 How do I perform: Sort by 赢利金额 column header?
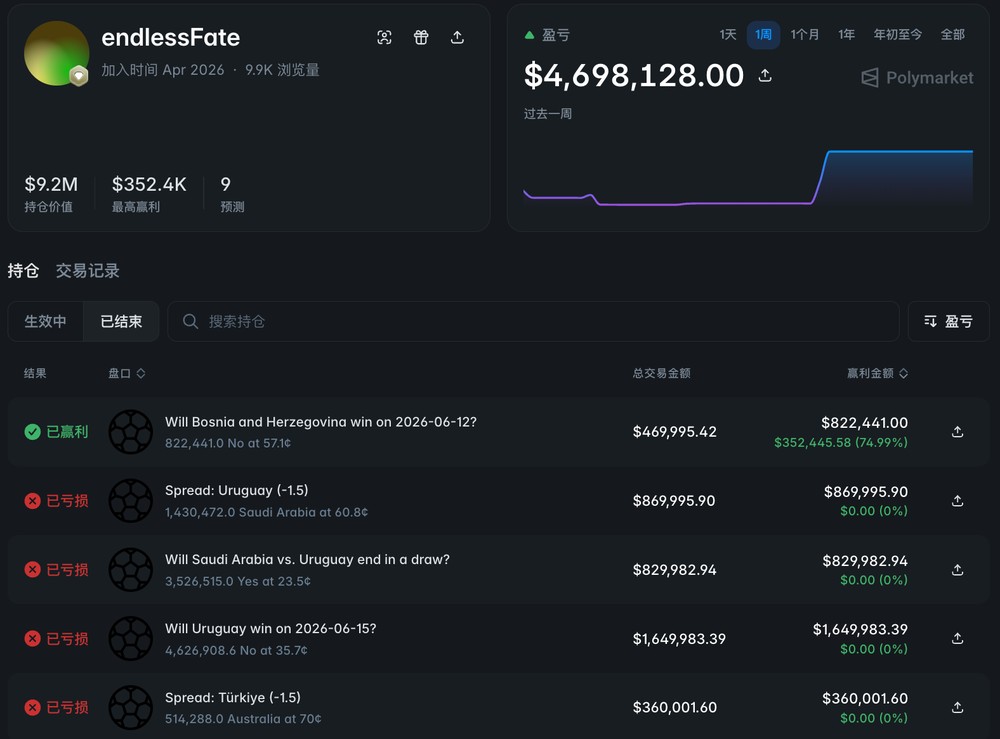(877, 373)
